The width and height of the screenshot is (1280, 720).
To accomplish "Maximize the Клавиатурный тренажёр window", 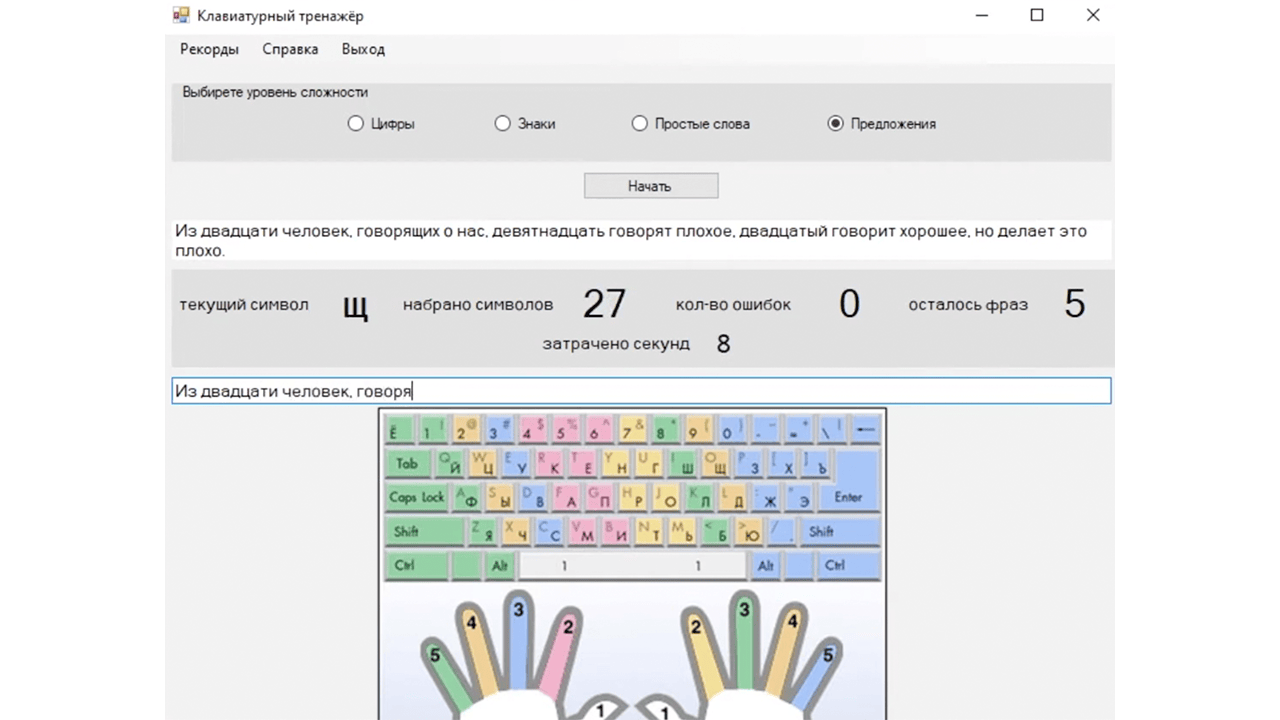I will (x=1037, y=16).
